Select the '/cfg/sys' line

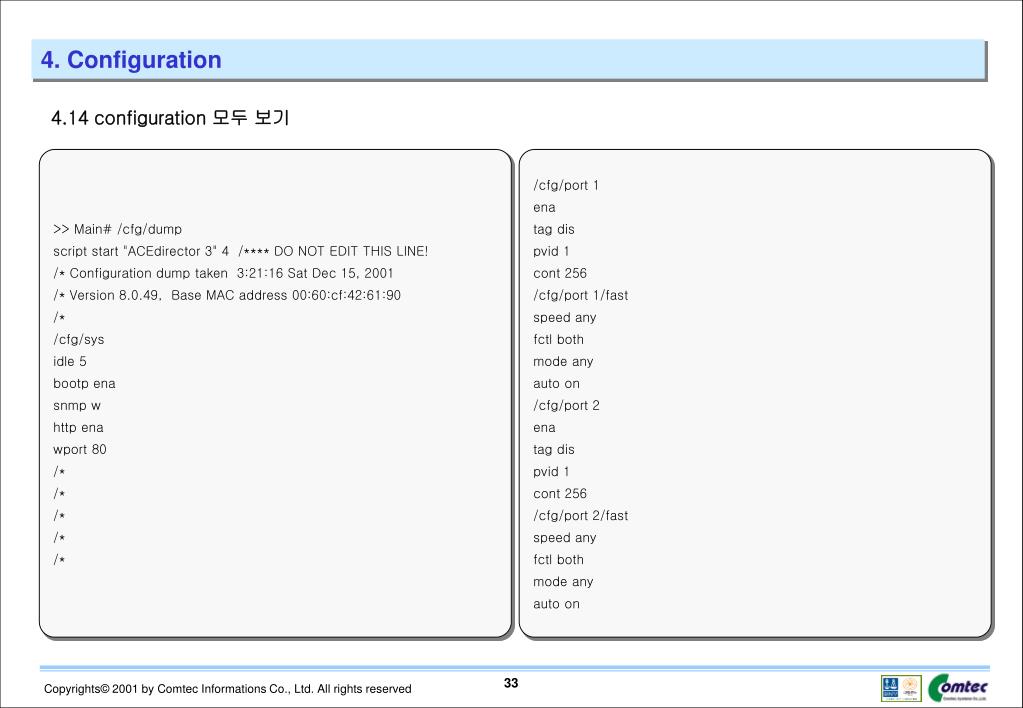78,339
